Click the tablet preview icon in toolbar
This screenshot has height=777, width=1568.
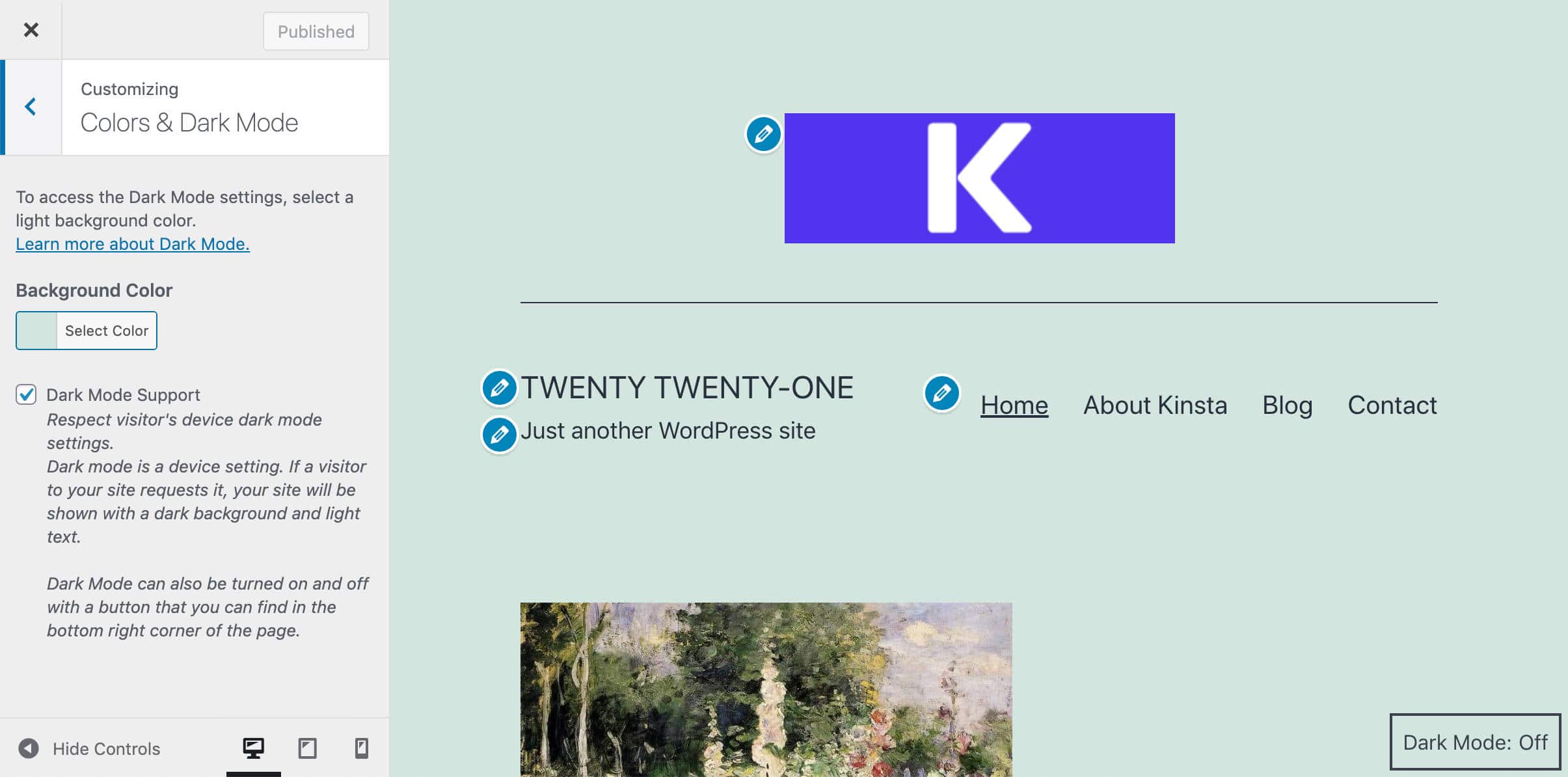click(x=307, y=748)
